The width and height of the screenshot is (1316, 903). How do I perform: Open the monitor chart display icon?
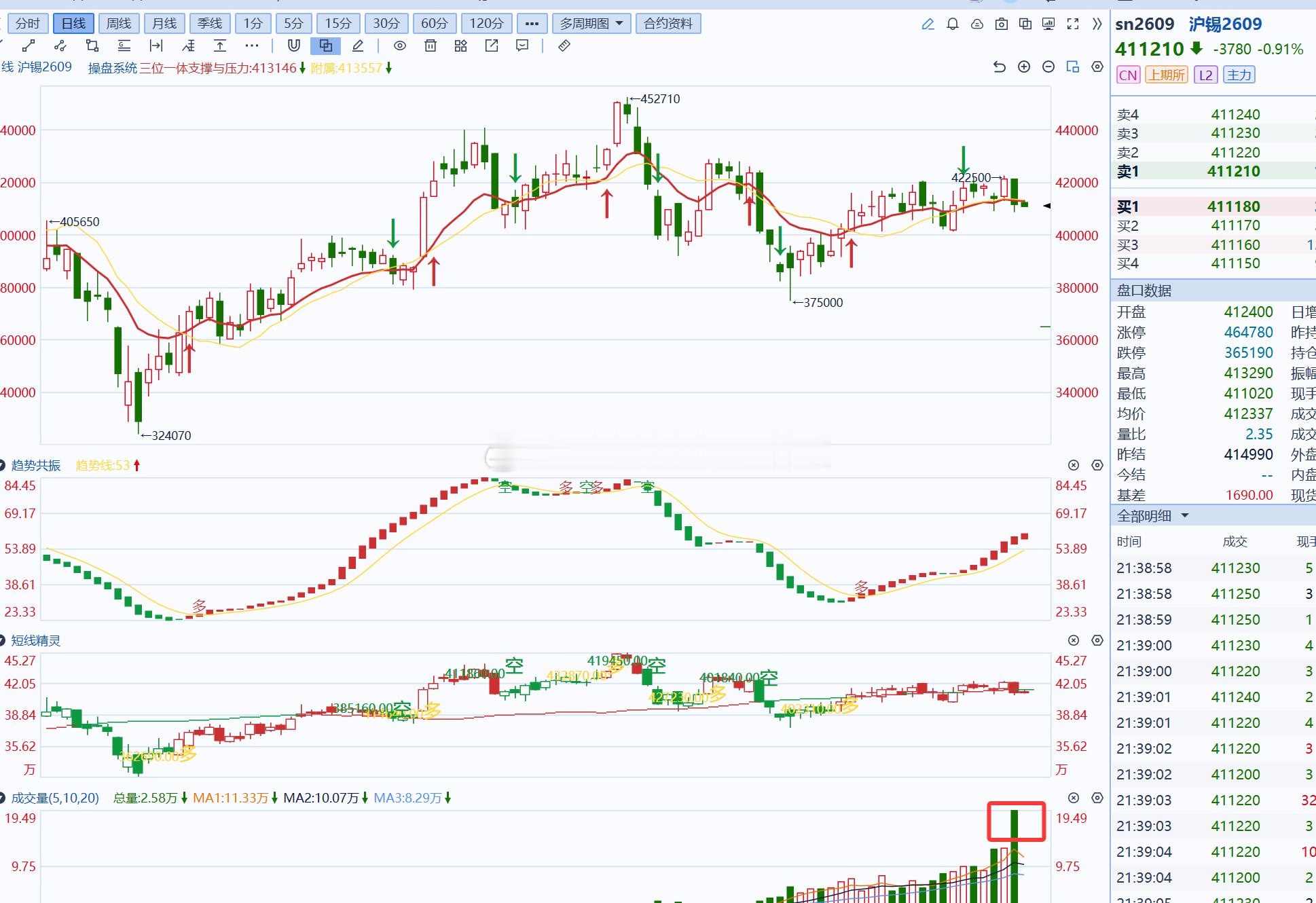[x=1048, y=24]
